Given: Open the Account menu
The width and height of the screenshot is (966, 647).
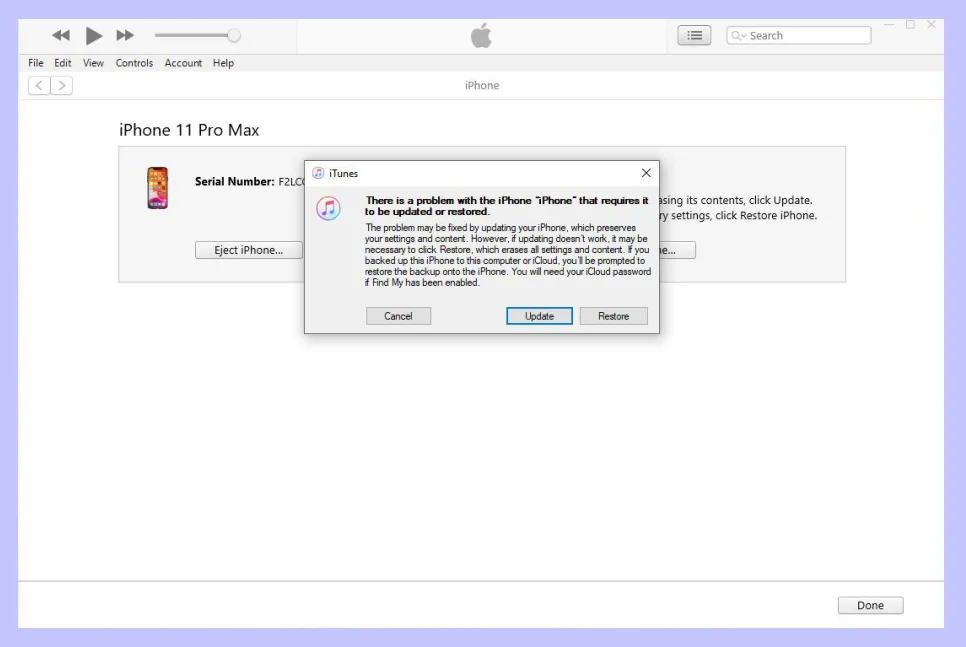Looking at the screenshot, I should tap(183, 63).
